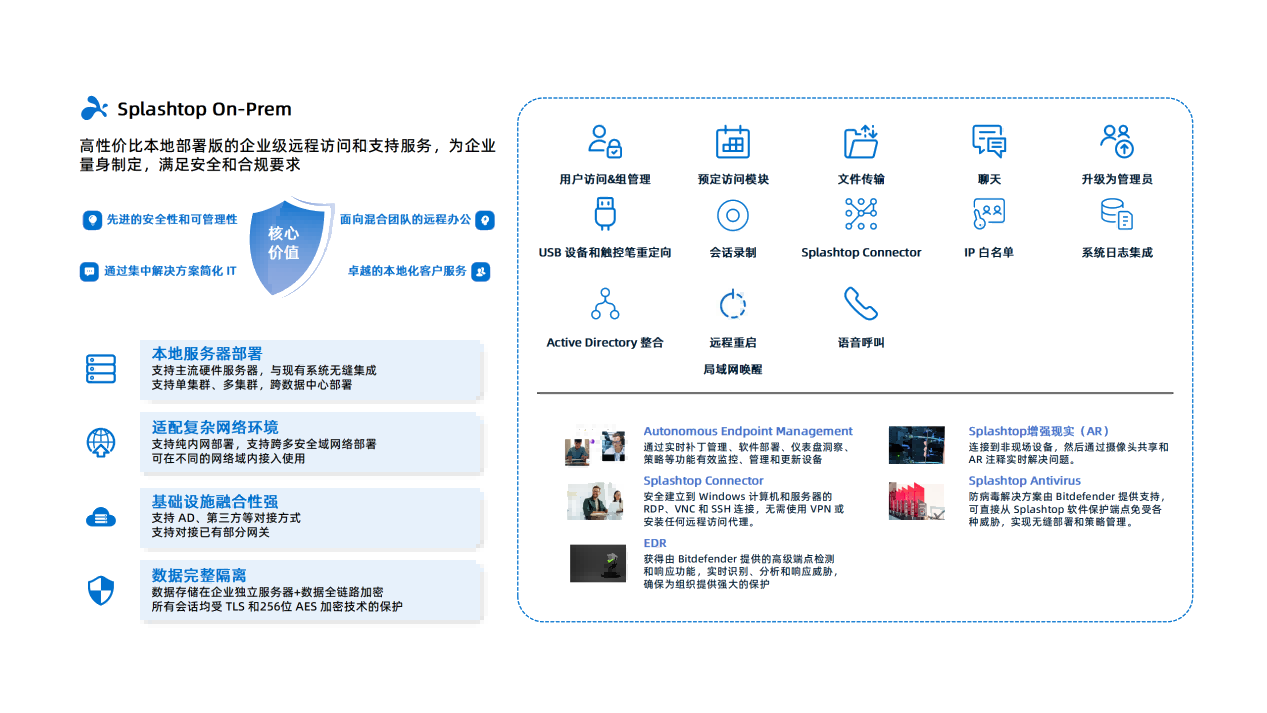The width and height of the screenshot is (1267, 713).
Task: Click the 会话录制 label
Action: pyautogui.click(x=733, y=252)
